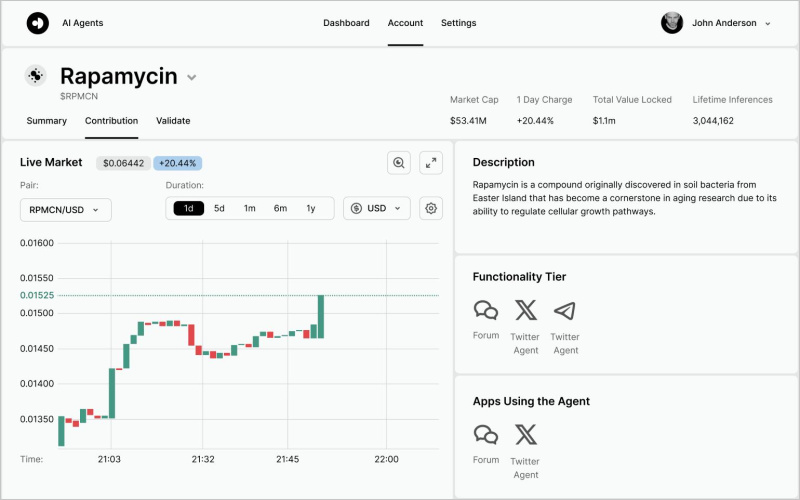Expand the chart to fullscreen
The width and height of the screenshot is (800, 500).
click(x=431, y=163)
